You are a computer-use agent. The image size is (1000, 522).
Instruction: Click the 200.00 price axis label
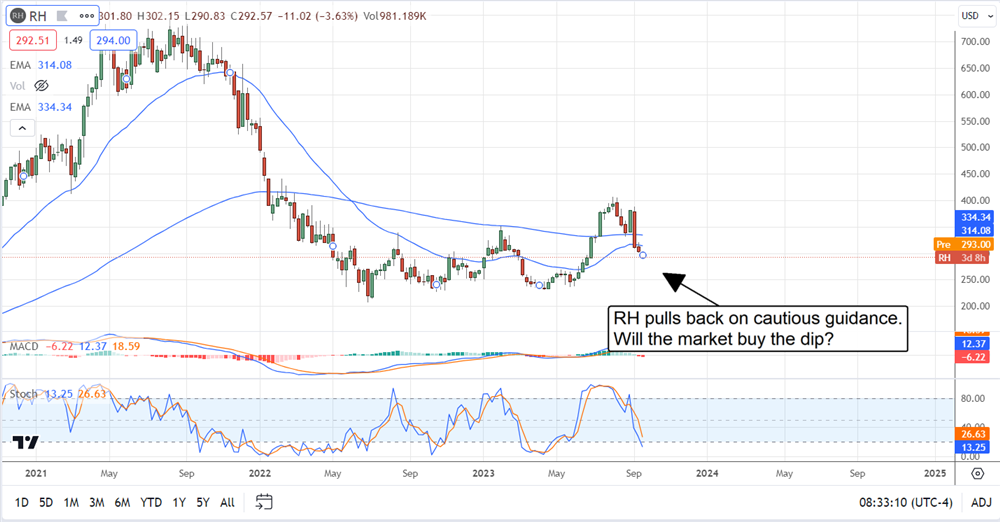975,306
